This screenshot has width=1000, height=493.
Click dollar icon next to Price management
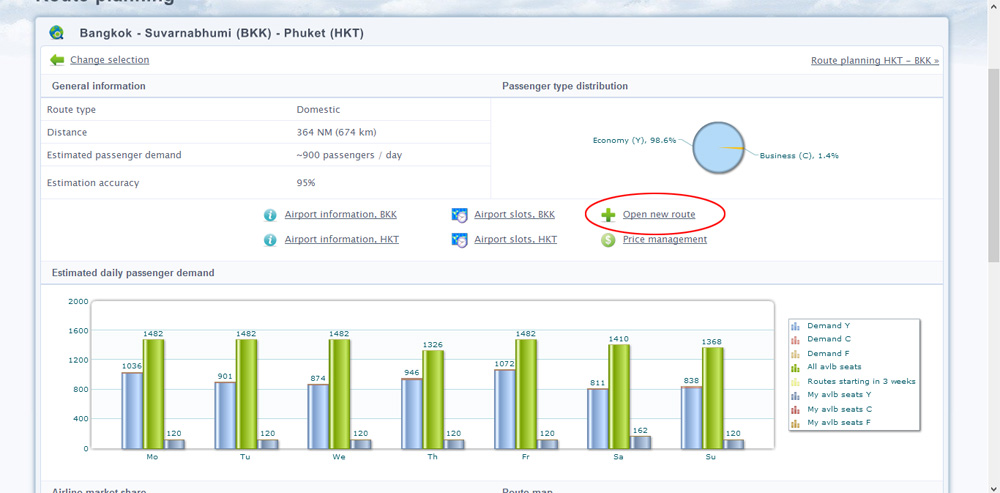[x=608, y=240]
